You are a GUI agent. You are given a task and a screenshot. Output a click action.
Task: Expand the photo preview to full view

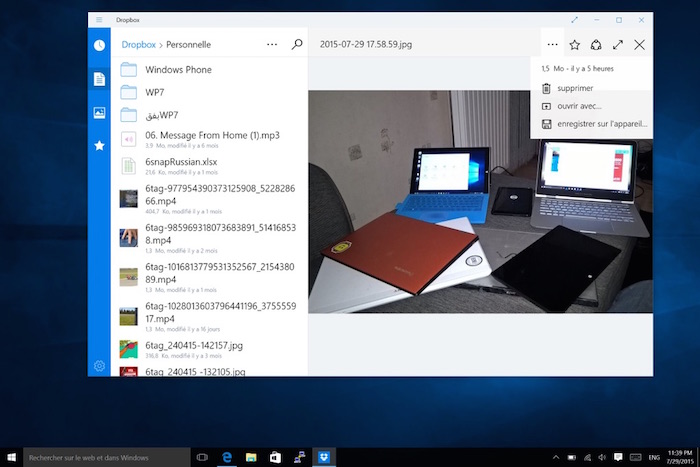click(618, 45)
